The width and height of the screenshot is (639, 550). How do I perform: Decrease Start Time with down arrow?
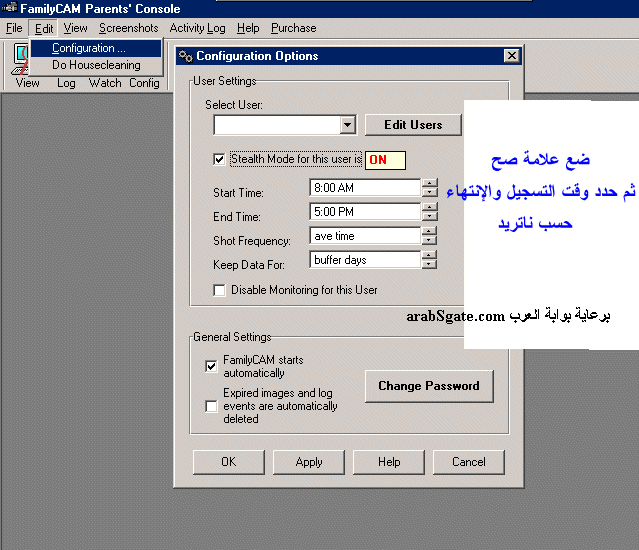tap(430, 192)
